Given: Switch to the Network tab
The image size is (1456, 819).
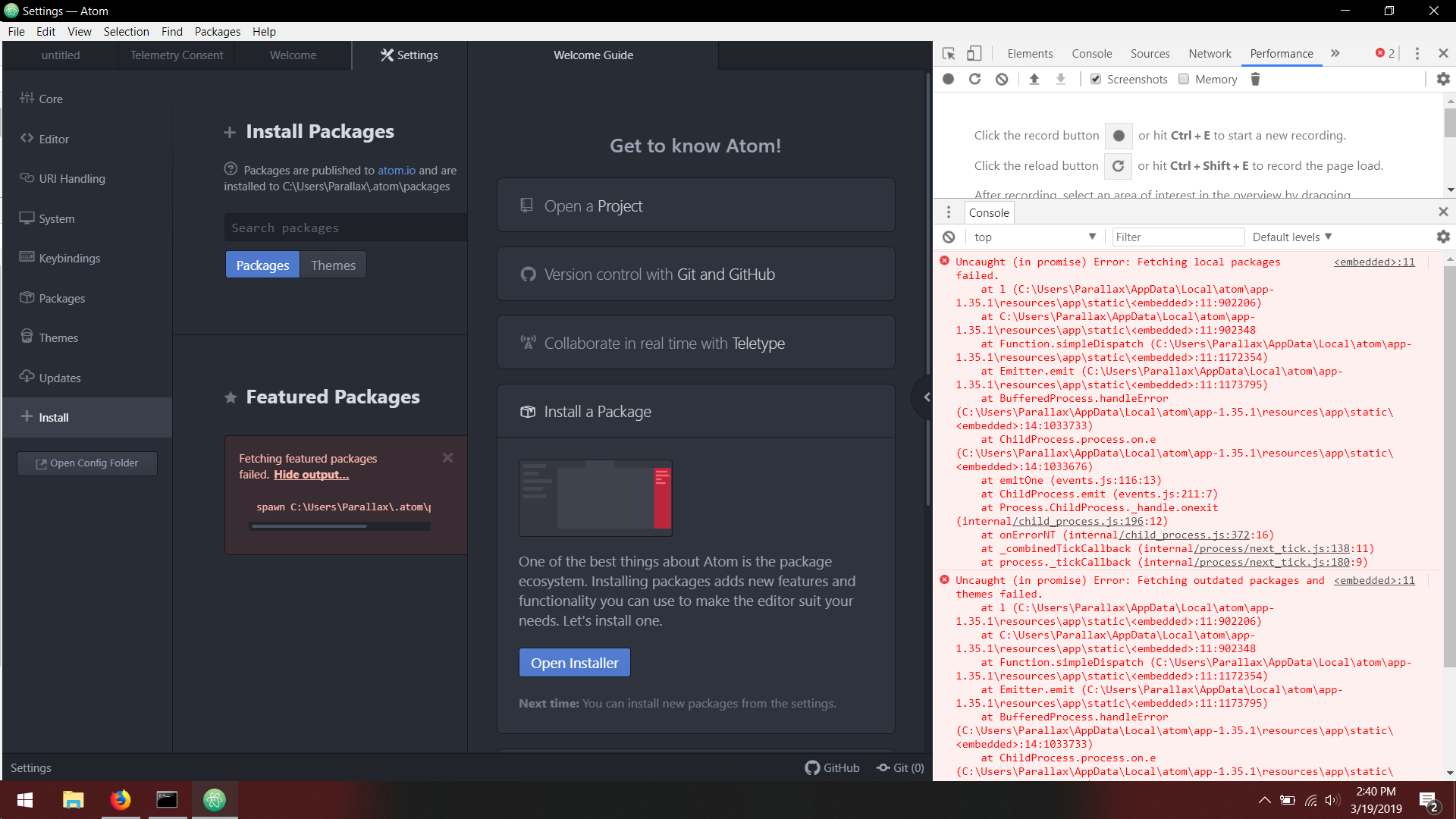Looking at the screenshot, I should [x=1209, y=53].
